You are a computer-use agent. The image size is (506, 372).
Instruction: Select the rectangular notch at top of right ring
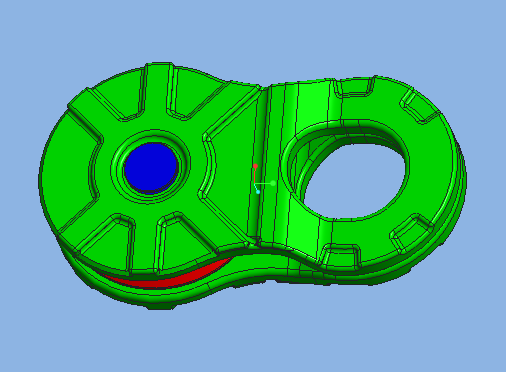355,86
